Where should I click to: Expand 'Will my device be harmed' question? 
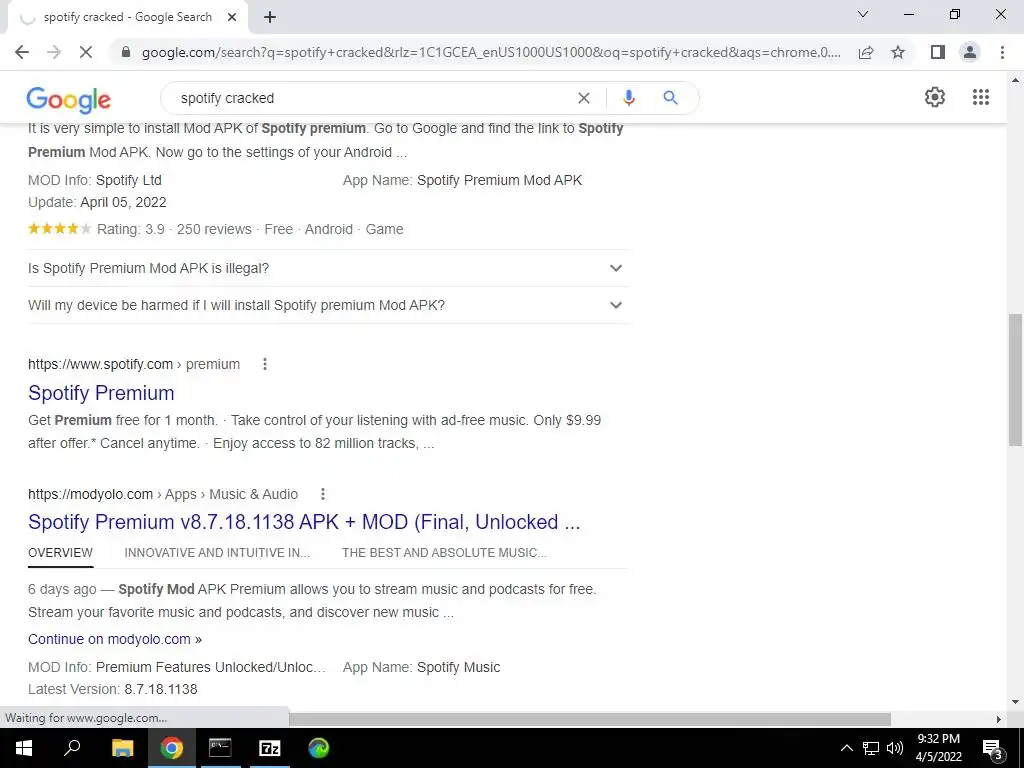pyautogui.click(x=328, y=306)
